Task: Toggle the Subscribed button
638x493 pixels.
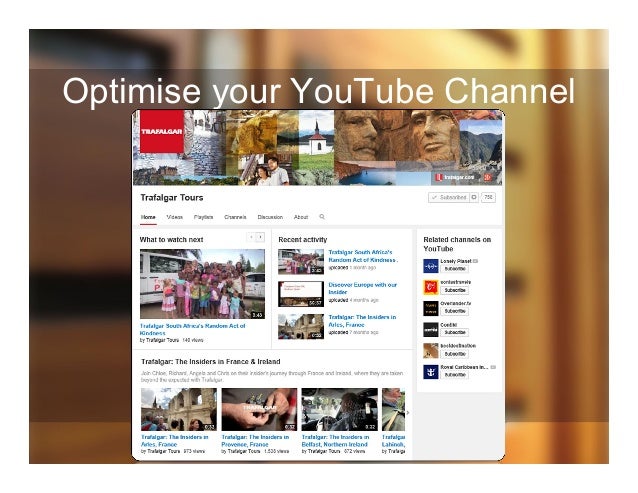Action: coord(448,197)
